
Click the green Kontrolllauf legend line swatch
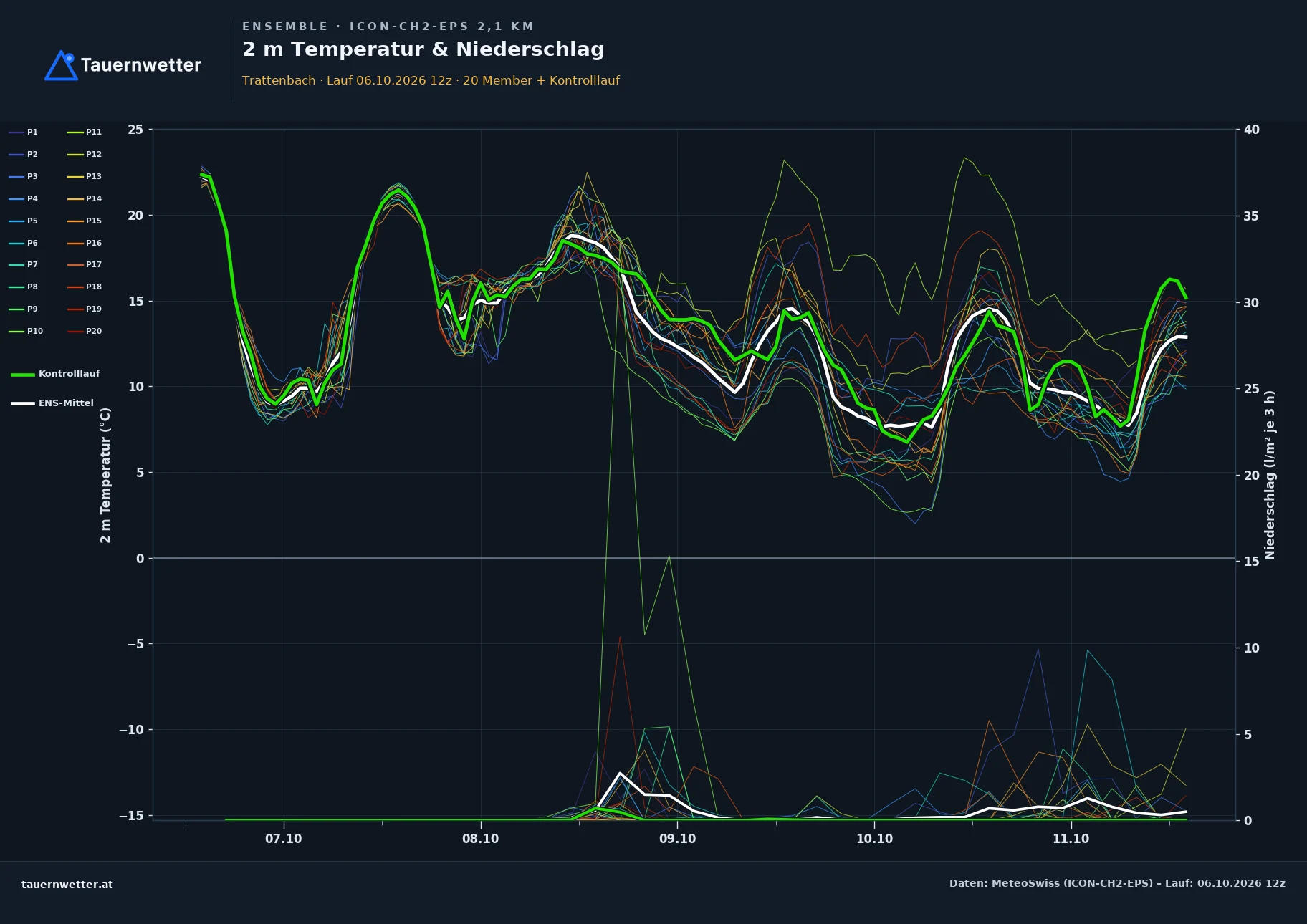click(23, 374)
